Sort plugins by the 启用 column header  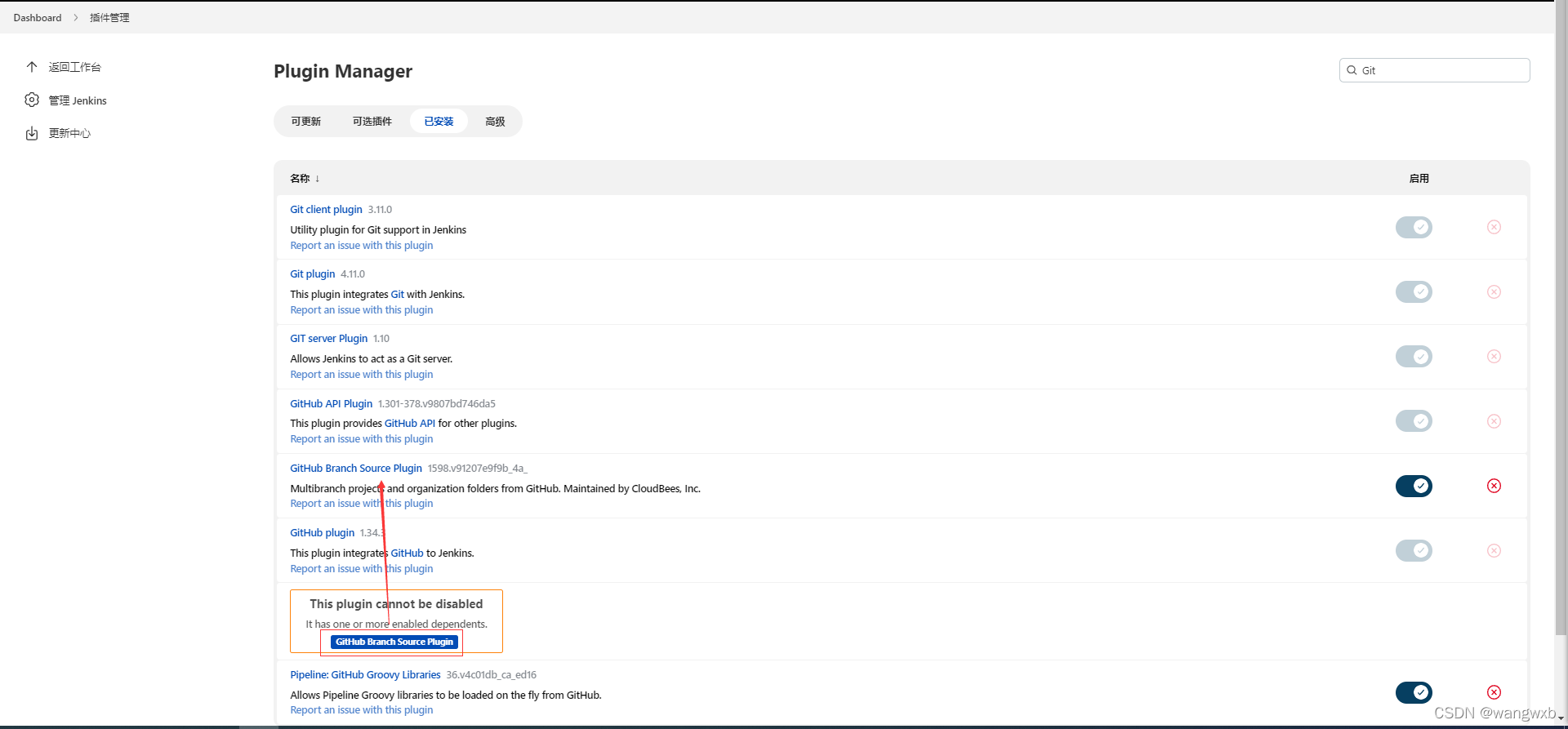point(1419,179)
